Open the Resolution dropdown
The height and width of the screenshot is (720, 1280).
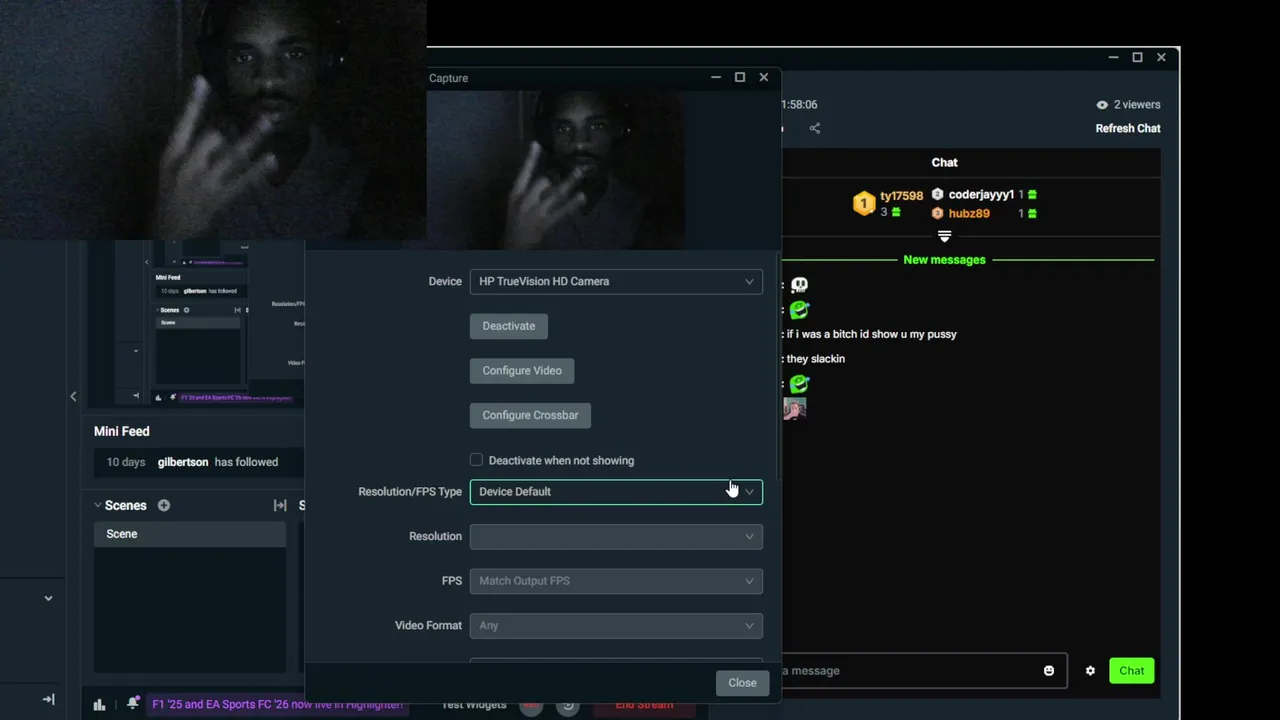[x=616, y=536]
